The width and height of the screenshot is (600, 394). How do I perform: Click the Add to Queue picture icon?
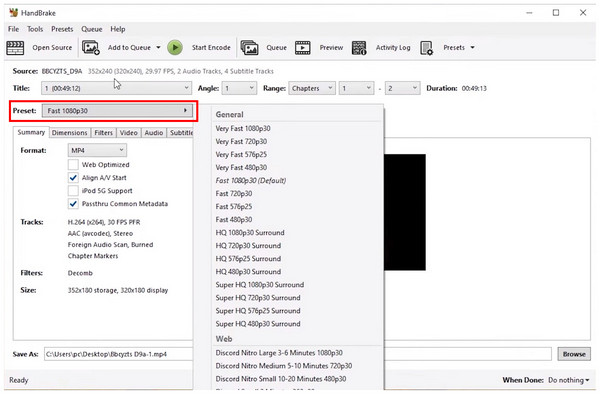tap(91, 48)
